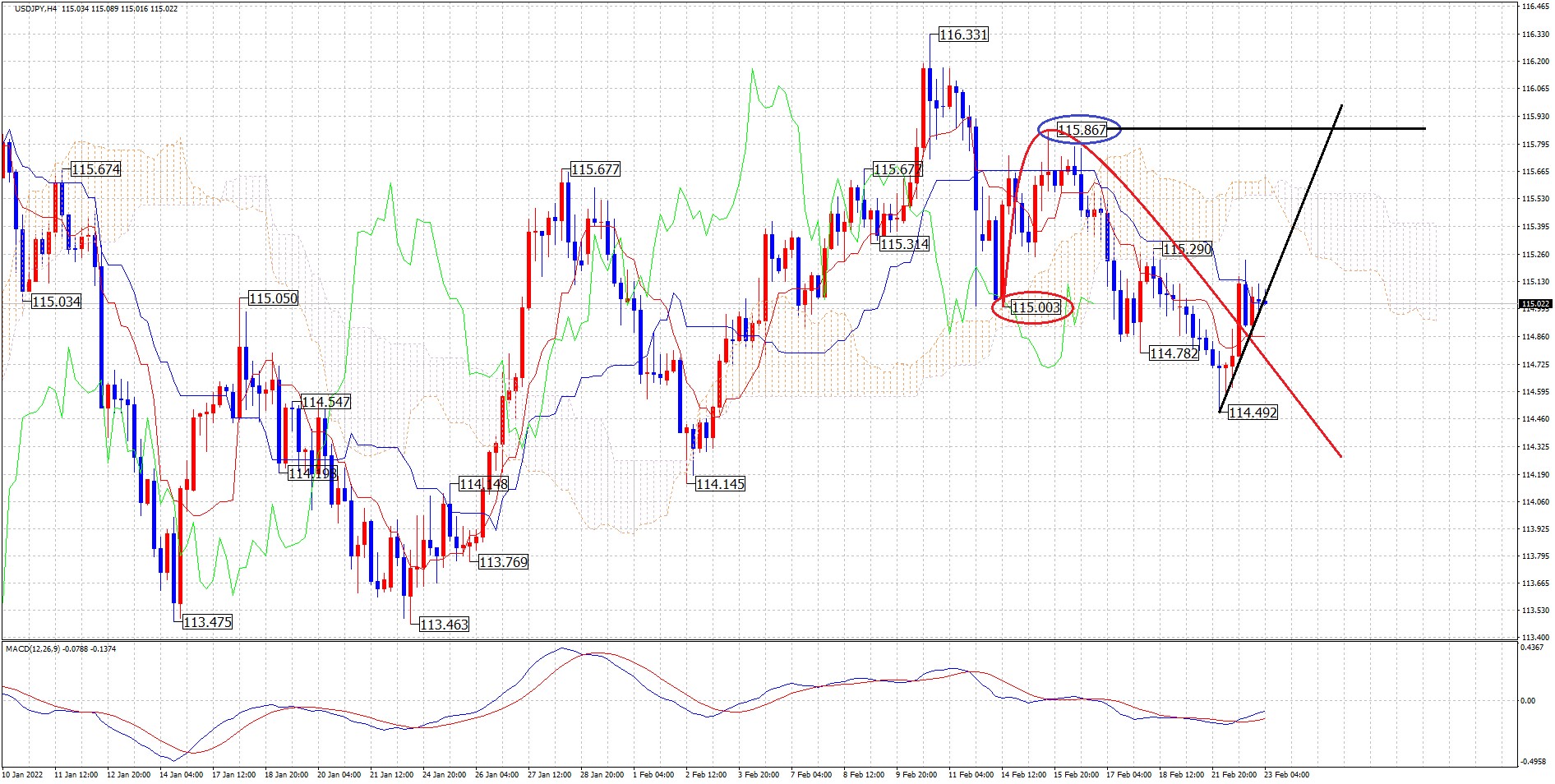Click the 11 Feb 04:00 time label
This screenshot has width=1555, height=784.
click(x=971, y=775)
